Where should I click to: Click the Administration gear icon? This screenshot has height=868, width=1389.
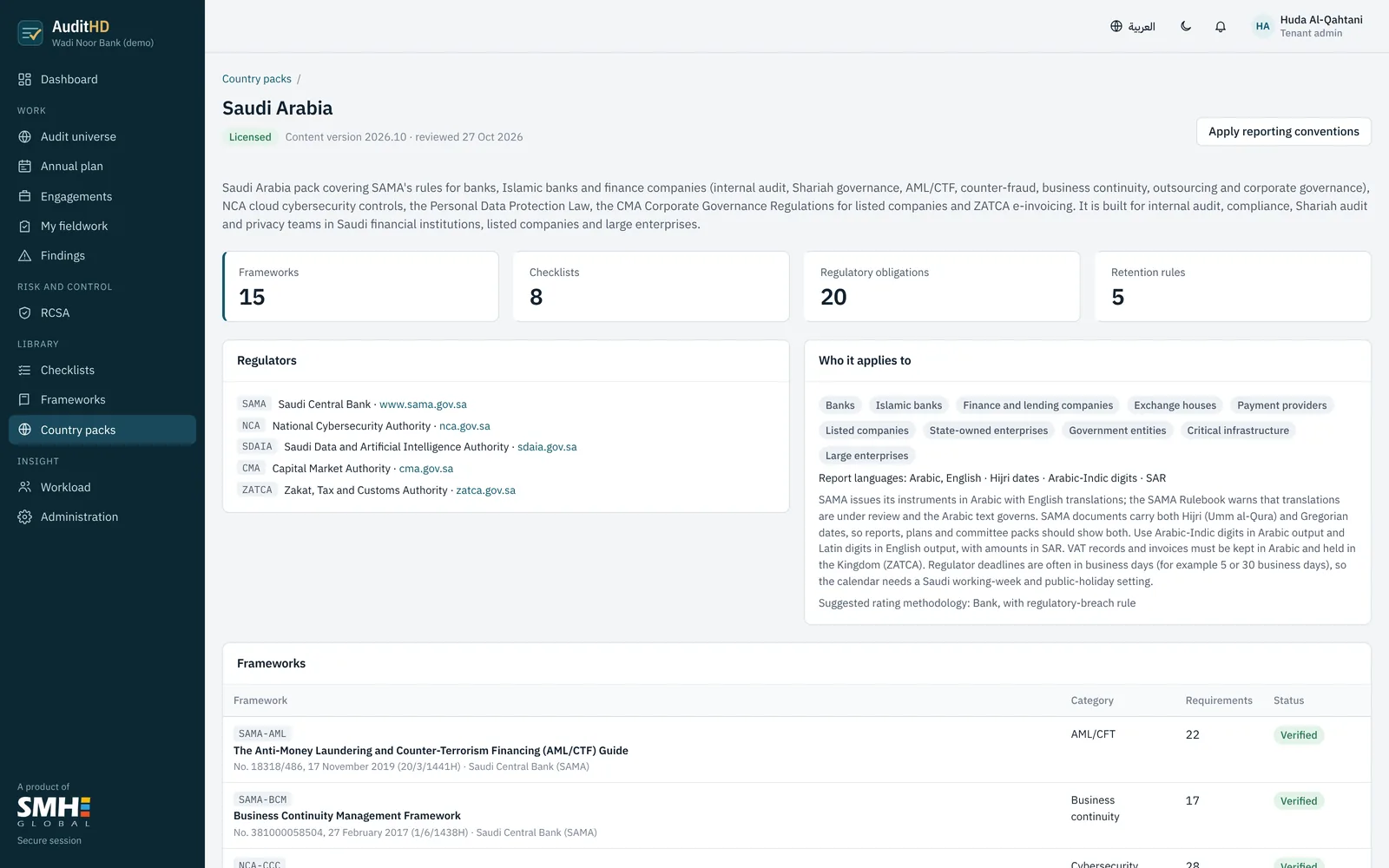point(24,516)
